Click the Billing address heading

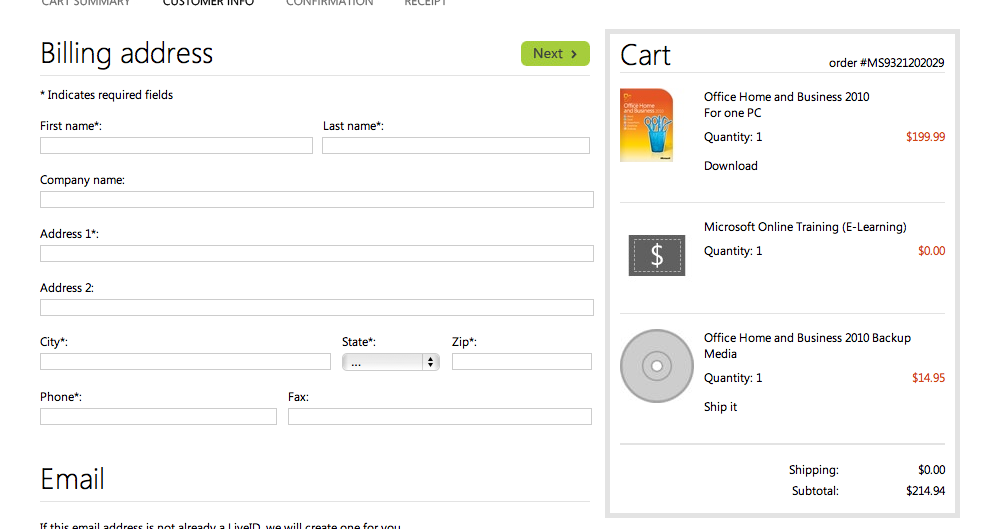[126, 54]
